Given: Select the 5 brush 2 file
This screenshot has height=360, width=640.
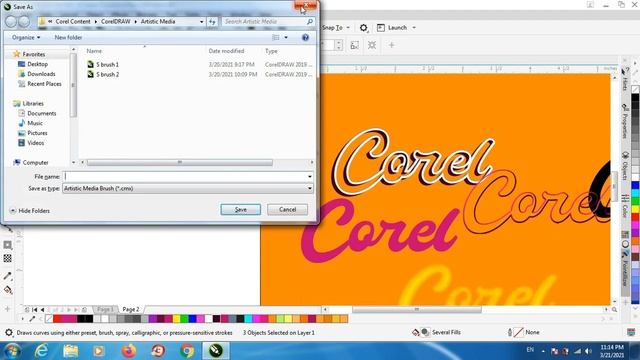Looking at the screenshot, I should click(103, 74).
